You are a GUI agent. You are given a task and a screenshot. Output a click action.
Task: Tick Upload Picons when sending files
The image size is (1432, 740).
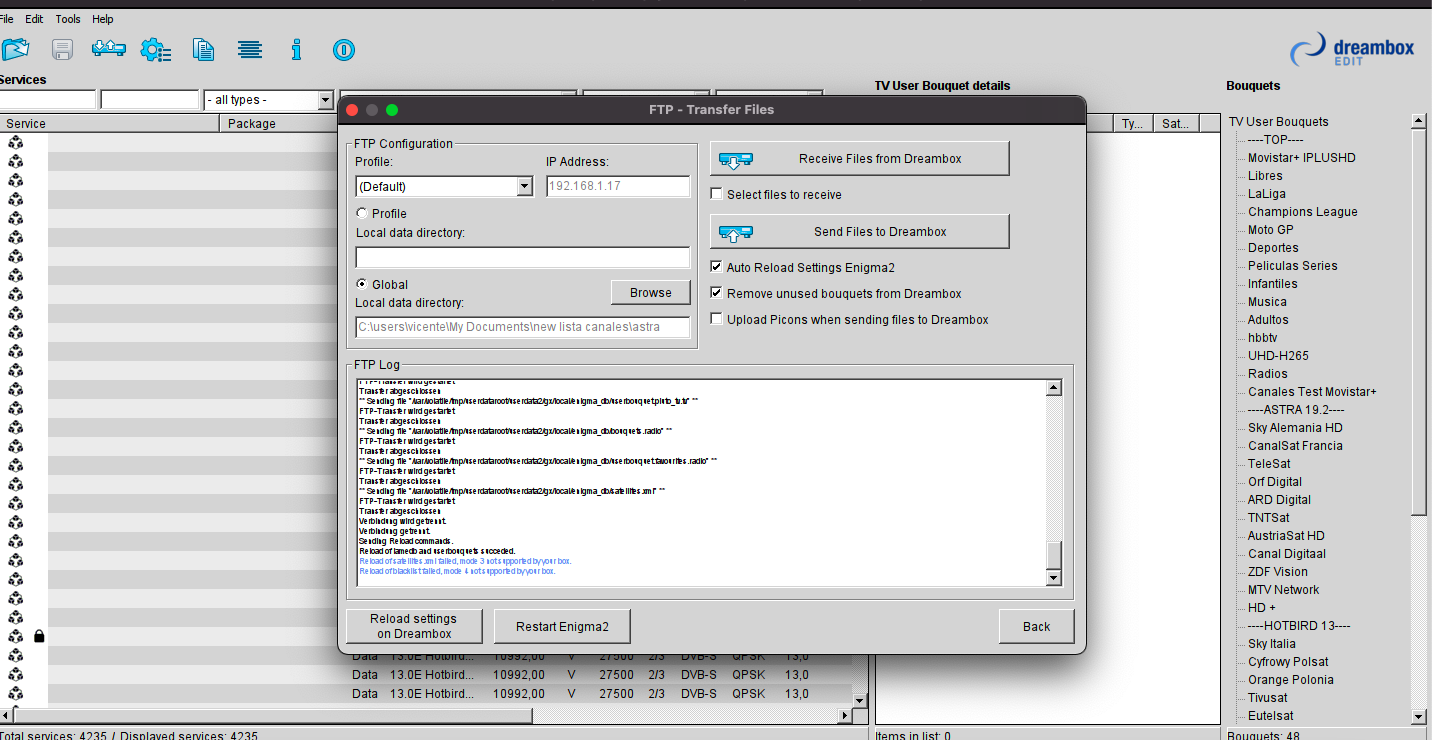[716, 319]
